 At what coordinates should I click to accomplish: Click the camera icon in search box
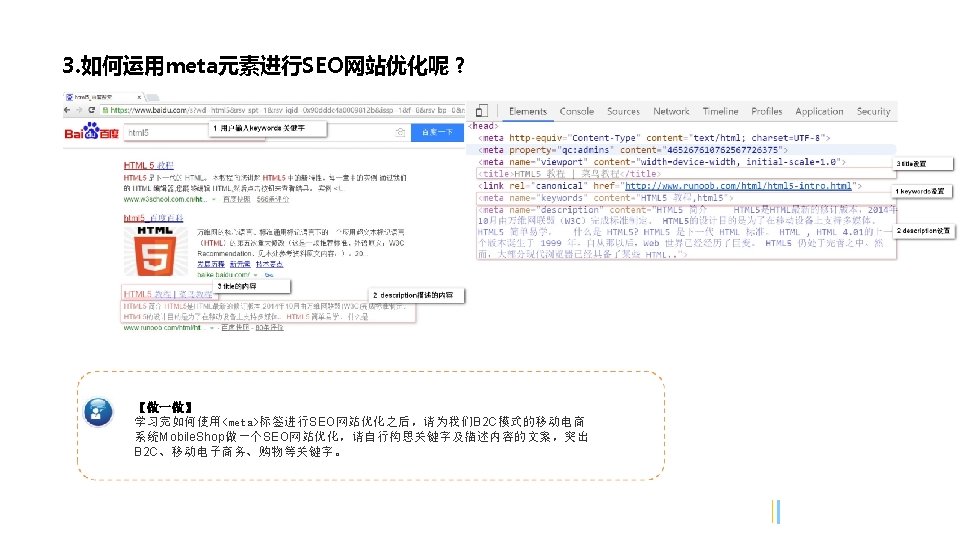click(x=400, y=132)
